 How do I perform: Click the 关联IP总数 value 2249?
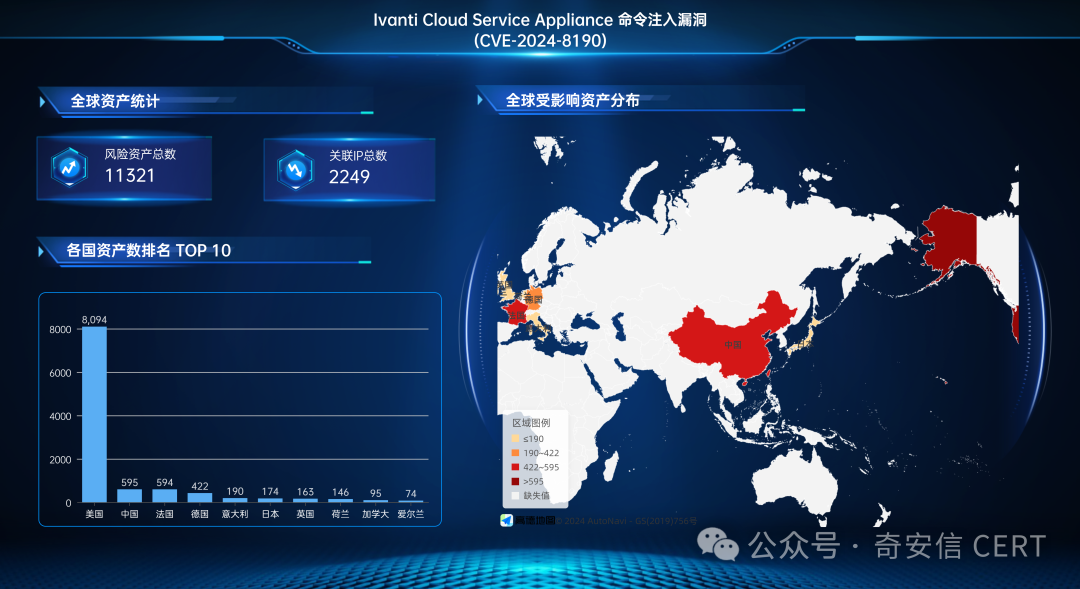point(349,177)
